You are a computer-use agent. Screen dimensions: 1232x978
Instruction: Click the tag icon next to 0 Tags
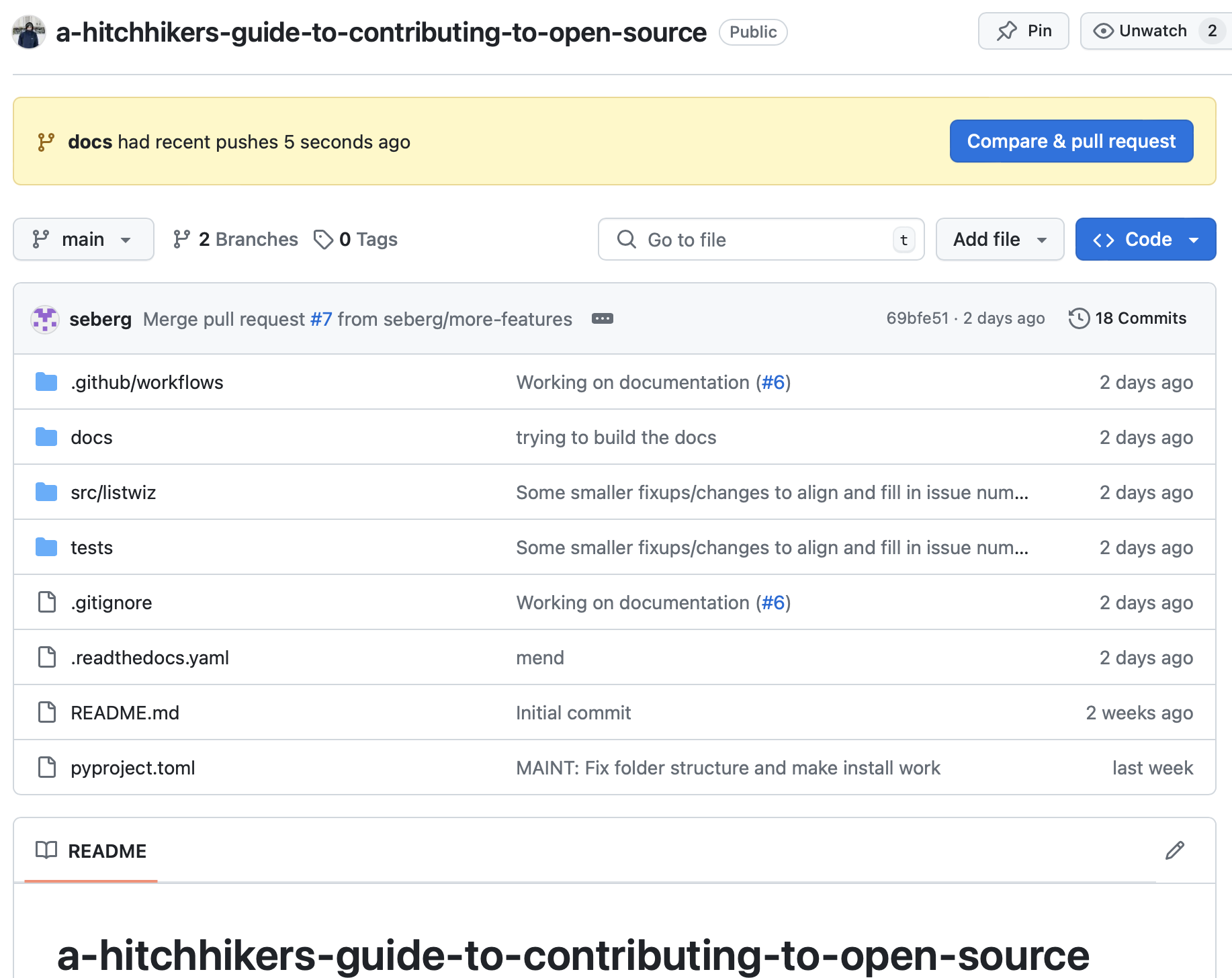pyautogui.click(x=323, y=239)
